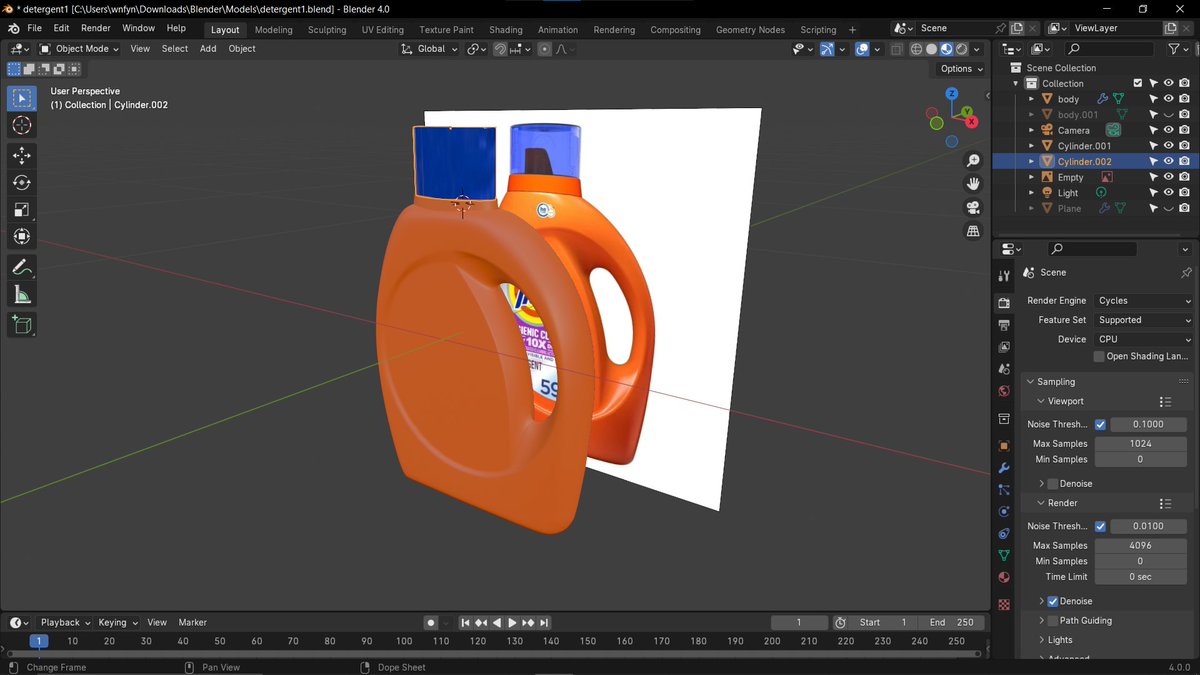This screenshot has width=1200, height=675.
Task: Click the Render Time Limit field
Action: coord(1141,577)
